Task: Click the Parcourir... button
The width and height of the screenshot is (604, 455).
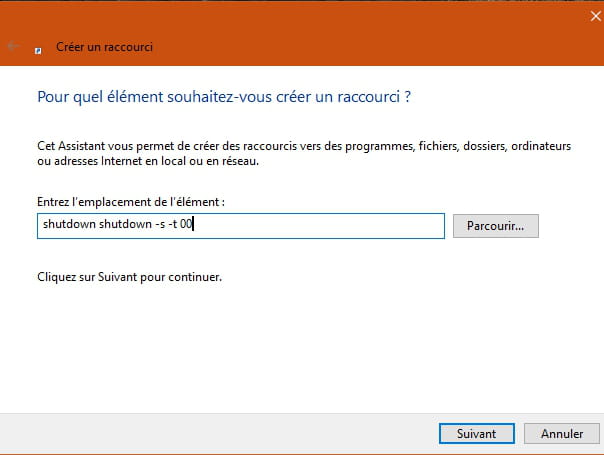Action: click(x=496, y=226)
